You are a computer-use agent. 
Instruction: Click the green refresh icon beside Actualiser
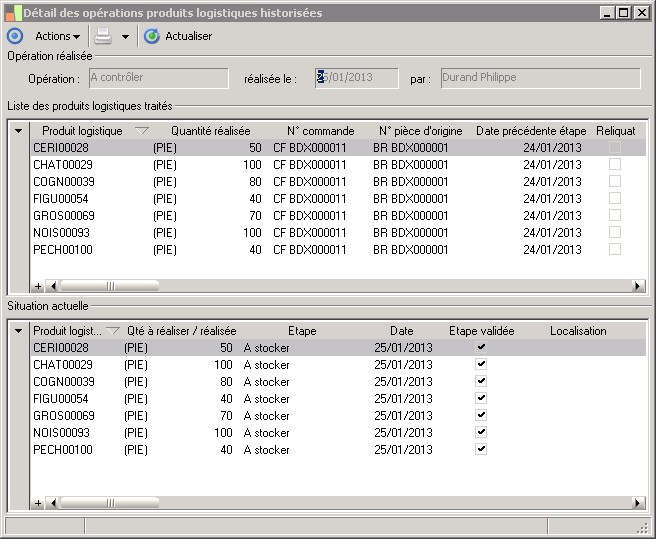click(x=152, y=36)
